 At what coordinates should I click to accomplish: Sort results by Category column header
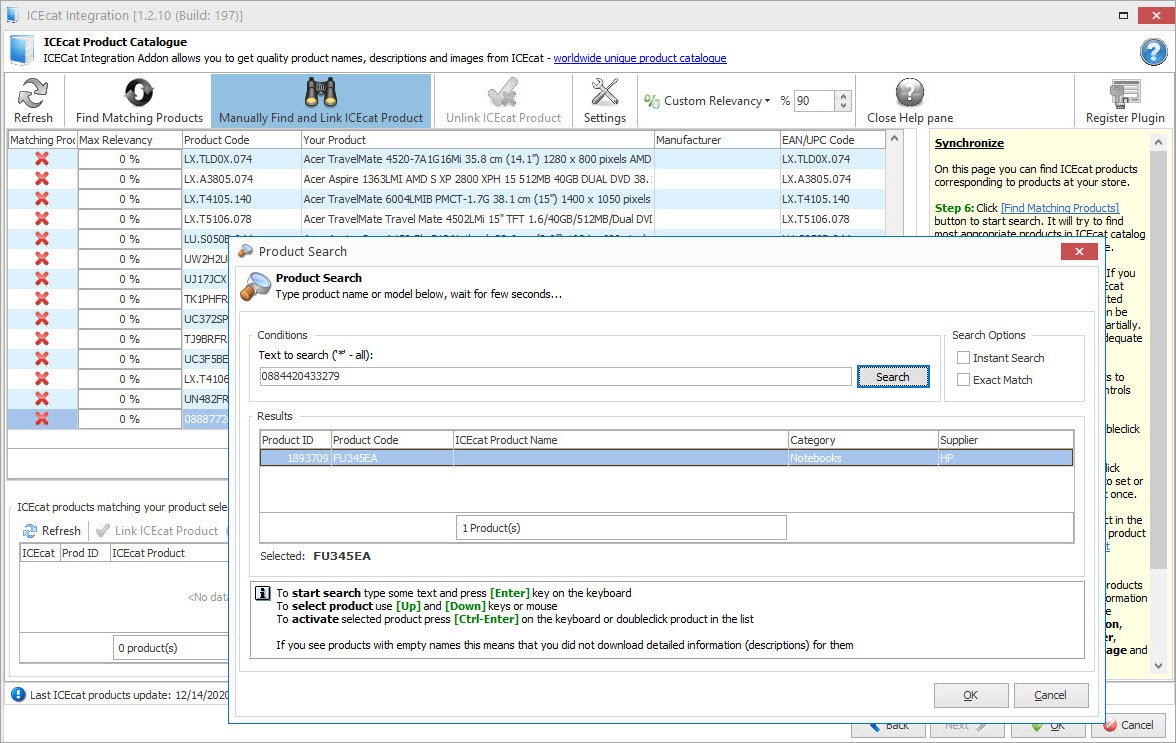[862, 440]
